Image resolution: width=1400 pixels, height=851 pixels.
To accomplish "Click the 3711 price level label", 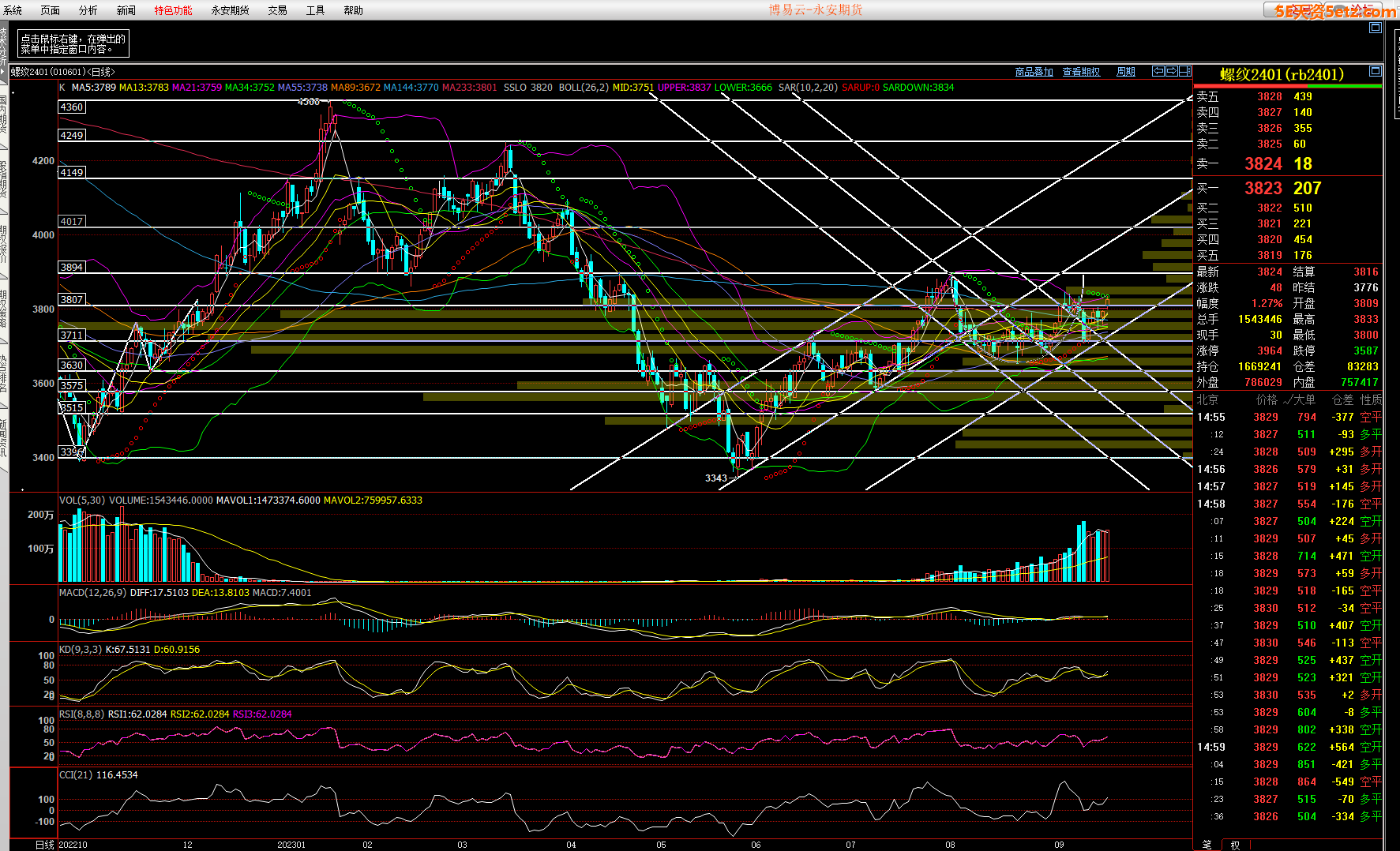I will click(72, 335).
